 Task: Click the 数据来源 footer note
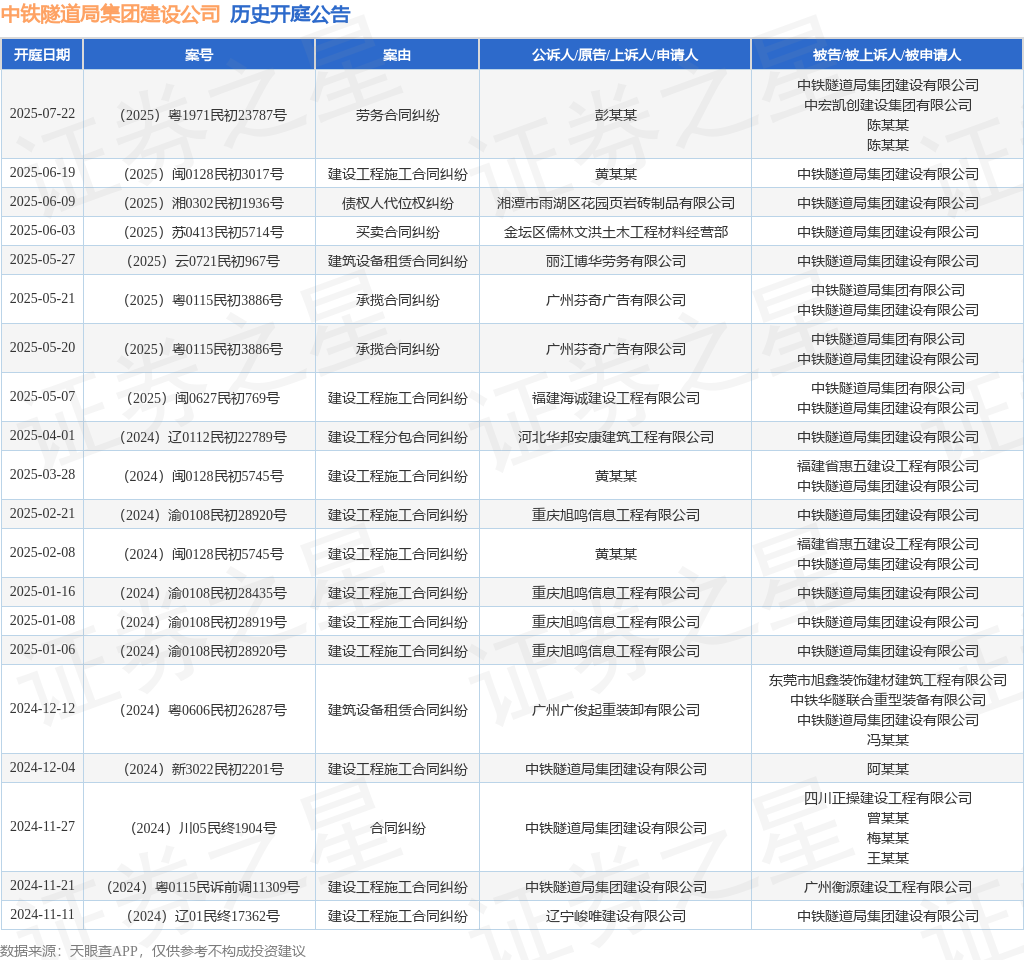pos(153,951)
